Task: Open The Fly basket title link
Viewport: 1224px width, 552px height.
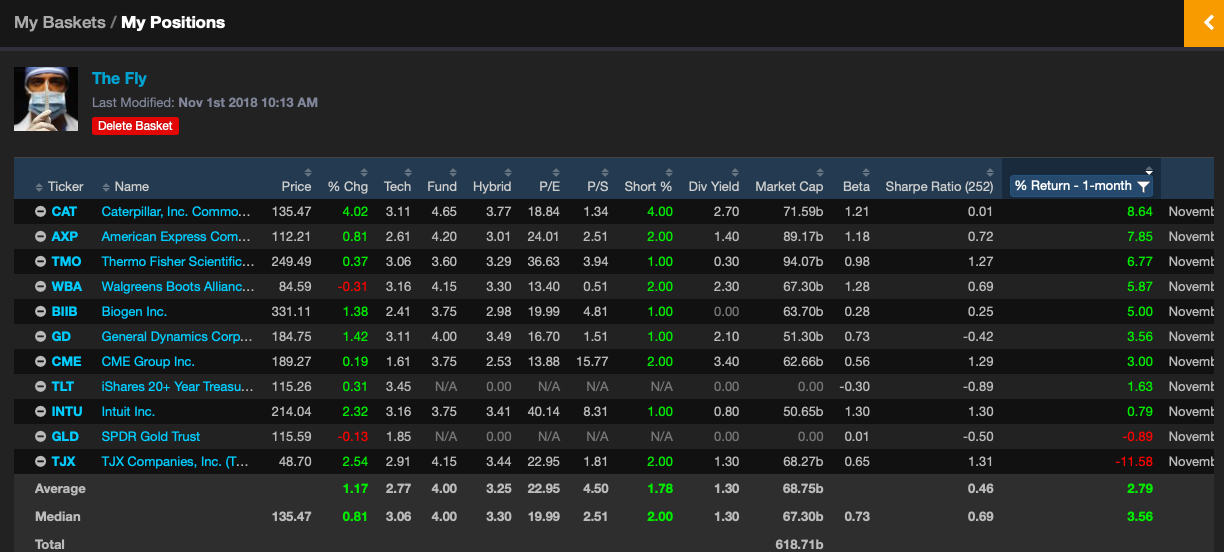Action: pyautogui.click(x=119, y=78)
